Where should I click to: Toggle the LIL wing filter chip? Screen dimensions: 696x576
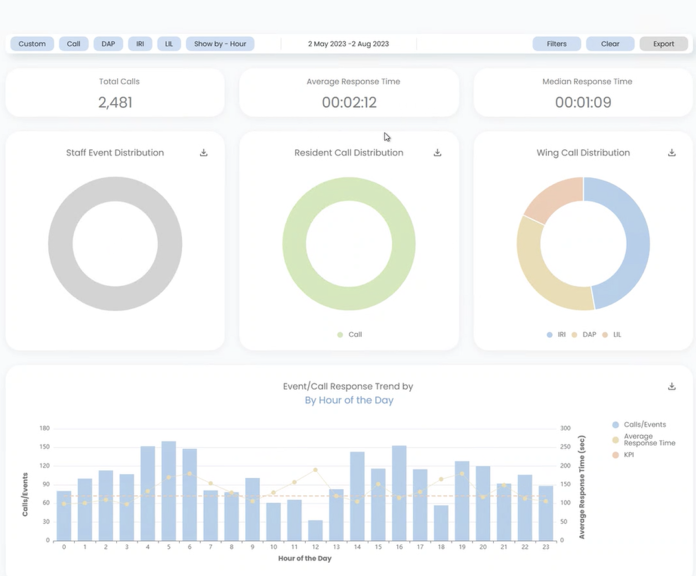169,44
